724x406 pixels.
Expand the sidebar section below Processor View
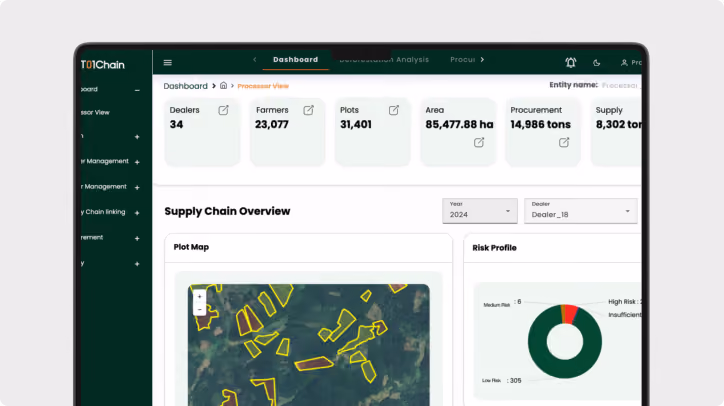[137, 137]
